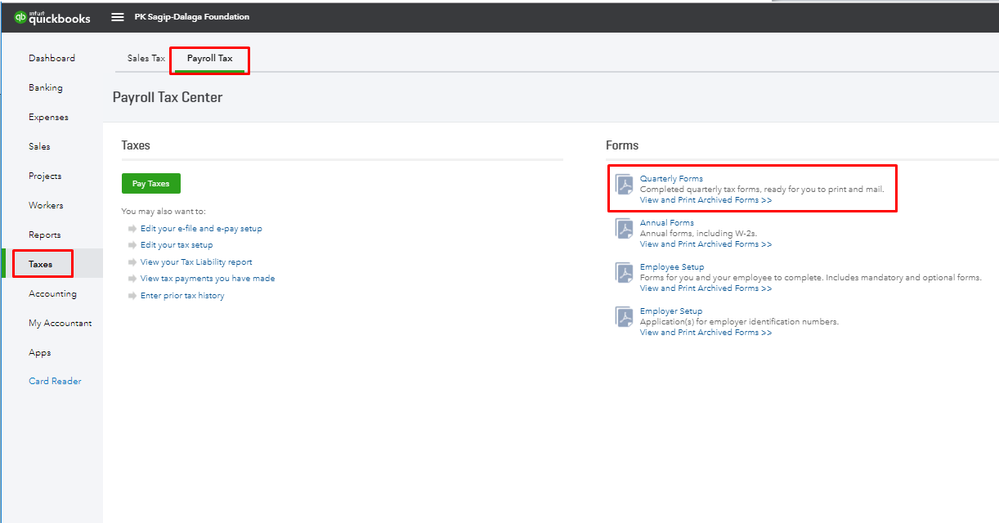This screenshot has width=999, height=523.
Task: Click arrow icon beside Edit your e-file setup
Action: pos(132,228)
